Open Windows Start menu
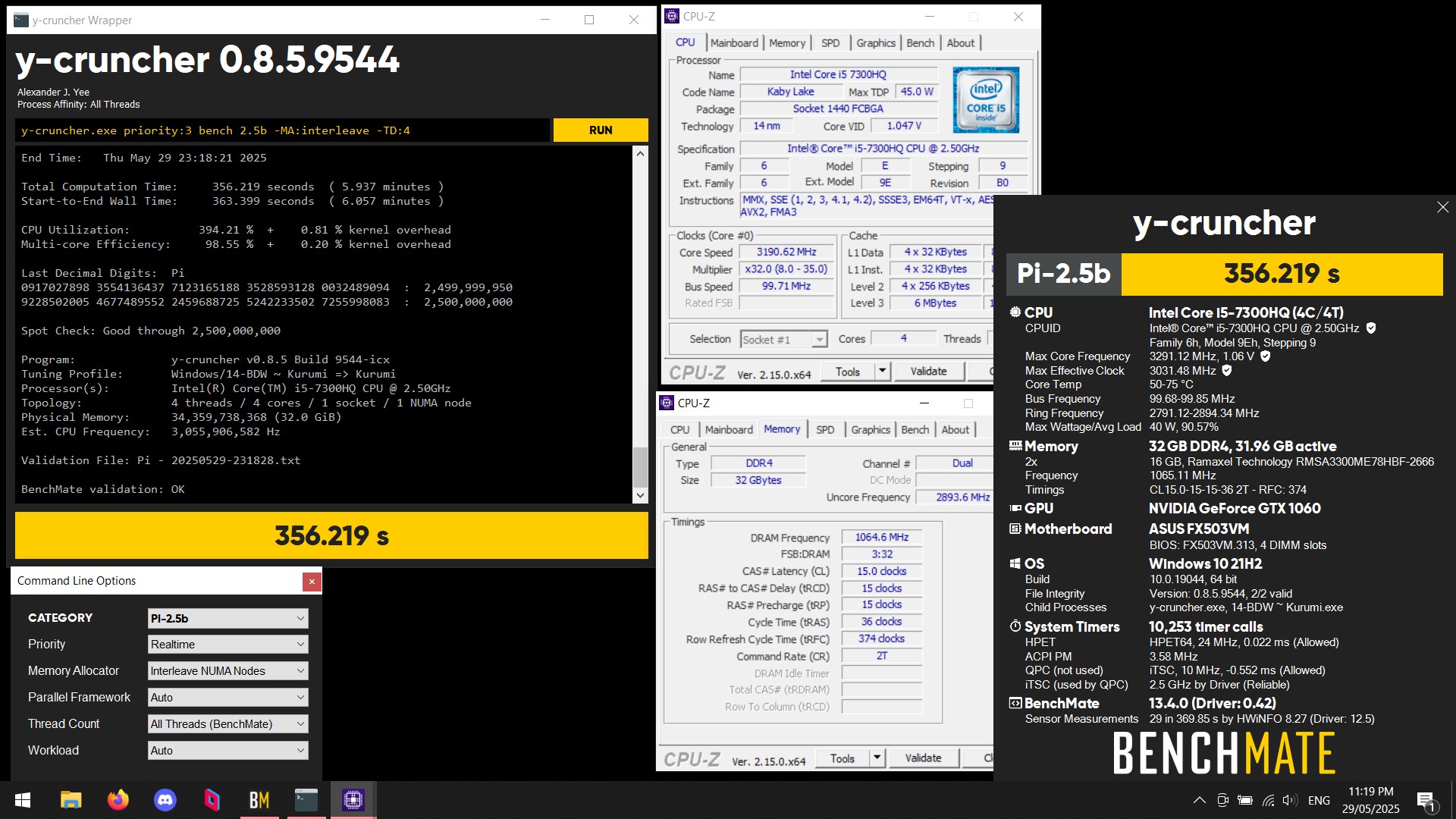The height and width of the screenshot is (819, 1456). [x=23, y=800]
